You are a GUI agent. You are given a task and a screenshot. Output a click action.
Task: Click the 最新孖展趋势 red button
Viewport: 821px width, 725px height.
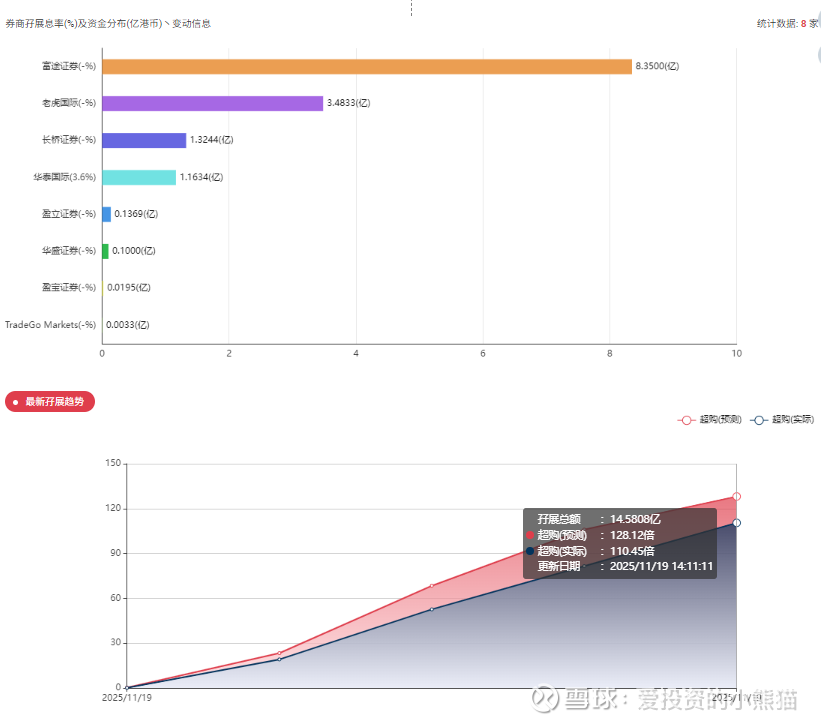tap(50, 401)
